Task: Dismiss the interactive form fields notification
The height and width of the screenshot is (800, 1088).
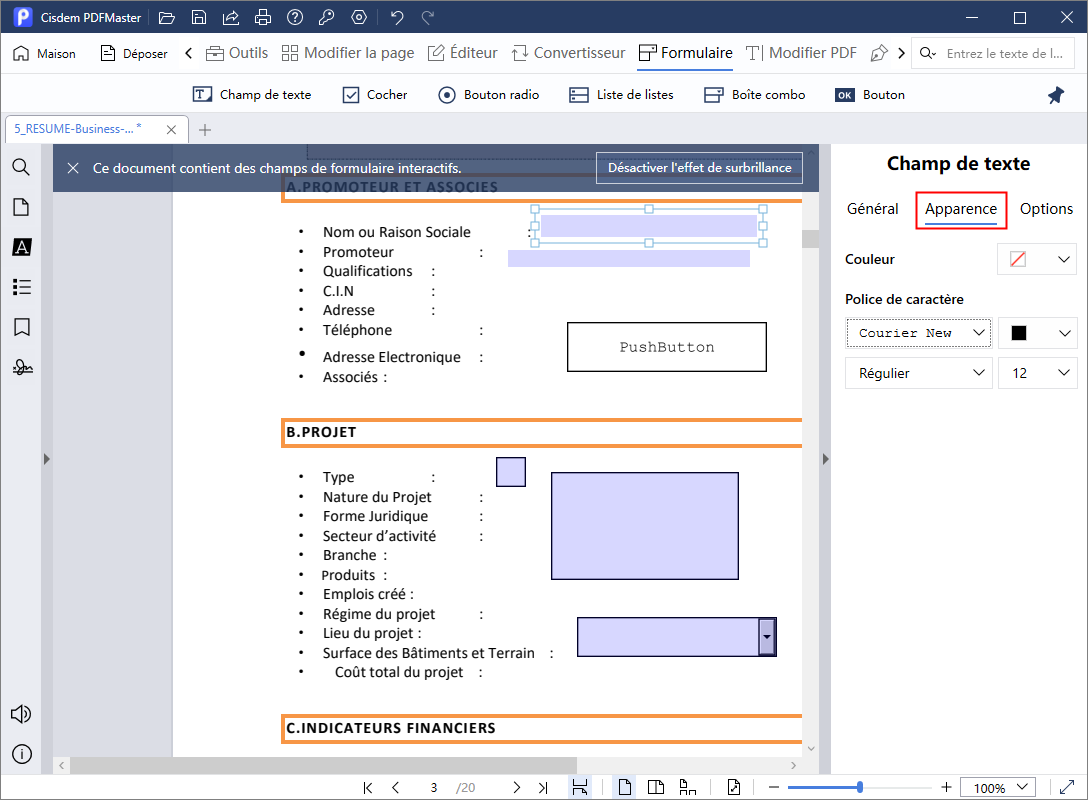Action: pyautogui.click(x=73, y=168)
